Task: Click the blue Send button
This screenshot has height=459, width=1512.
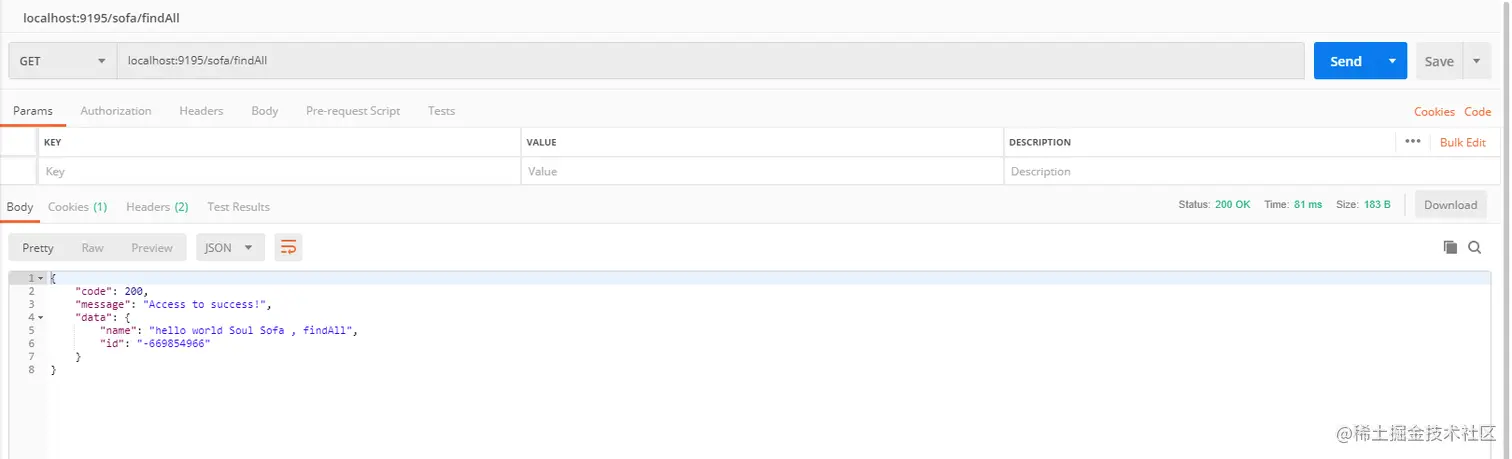Action: click(x=1345, y=61)
